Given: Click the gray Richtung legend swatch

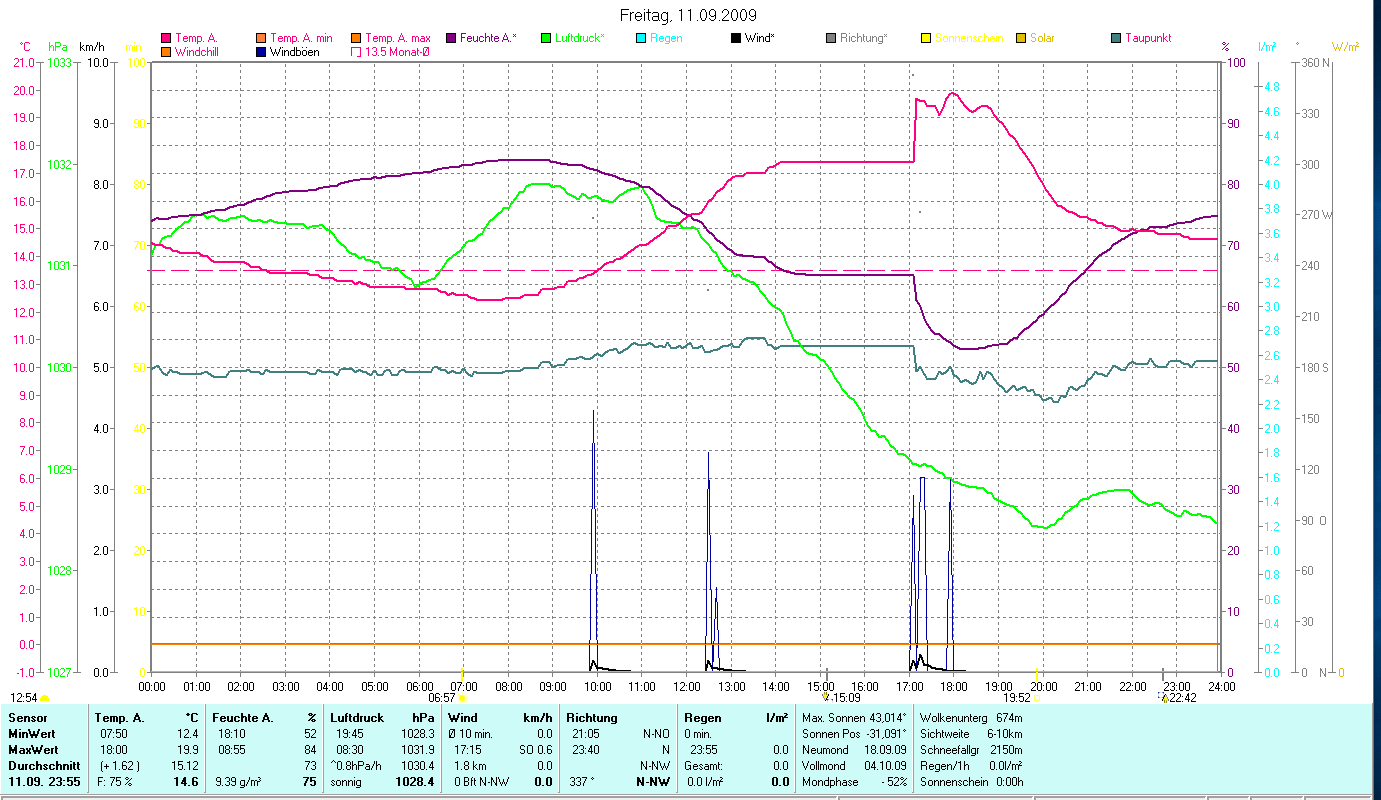Looking at the screenshot, I should 831,38.
